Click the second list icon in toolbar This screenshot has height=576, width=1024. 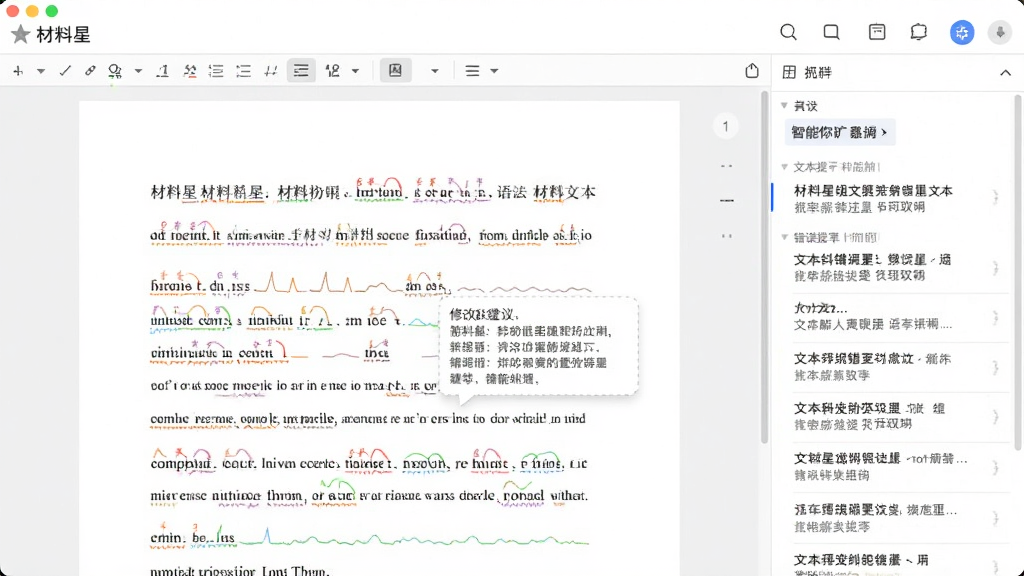[244, 71]
